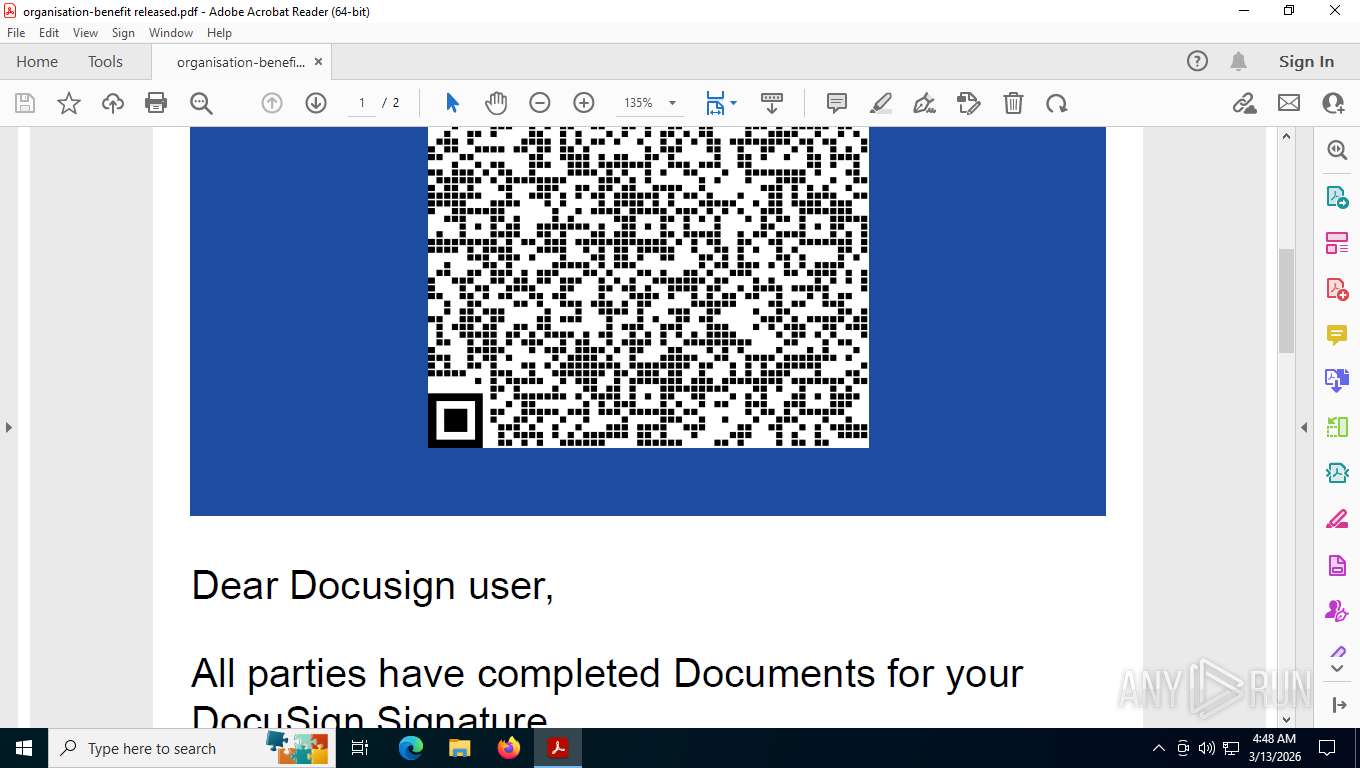
Task: Open the green page layout tool in right pane
Action: click(x=1337, y=427)
